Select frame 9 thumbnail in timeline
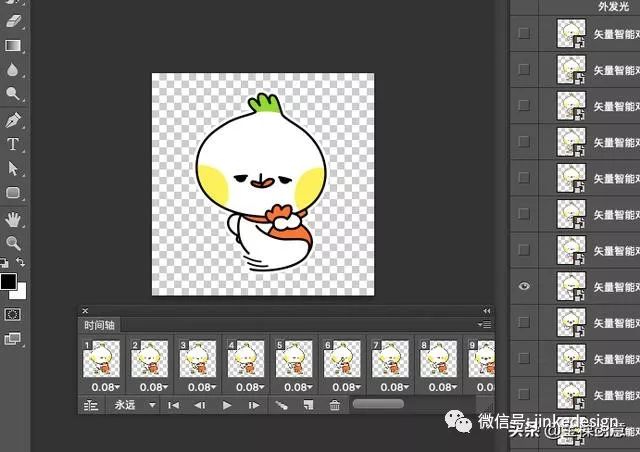 (x=482, y=359)
